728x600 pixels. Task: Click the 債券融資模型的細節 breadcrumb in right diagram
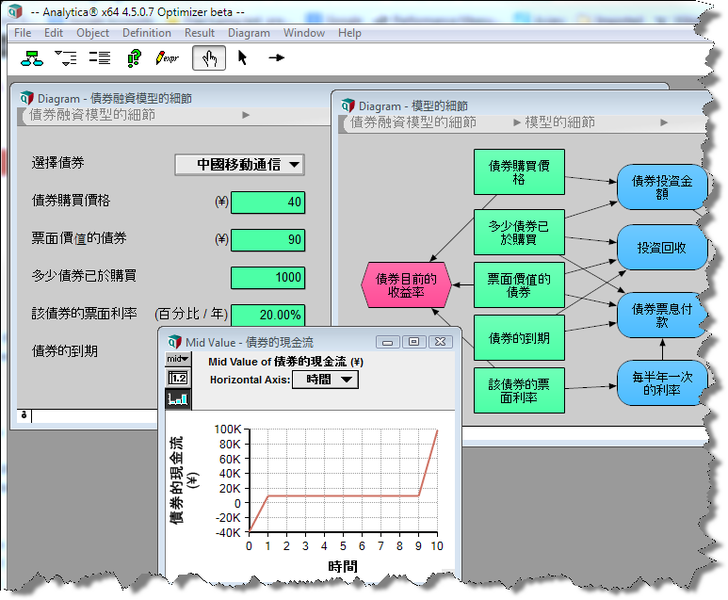pos(413,123)
